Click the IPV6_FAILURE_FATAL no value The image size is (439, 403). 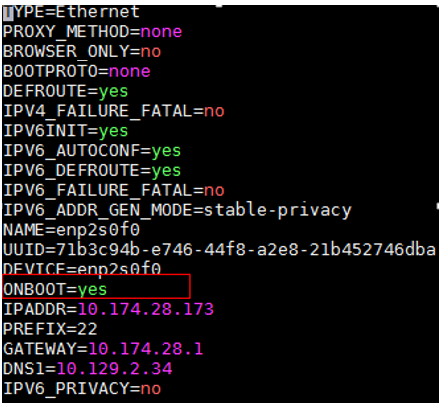[214, 190]
